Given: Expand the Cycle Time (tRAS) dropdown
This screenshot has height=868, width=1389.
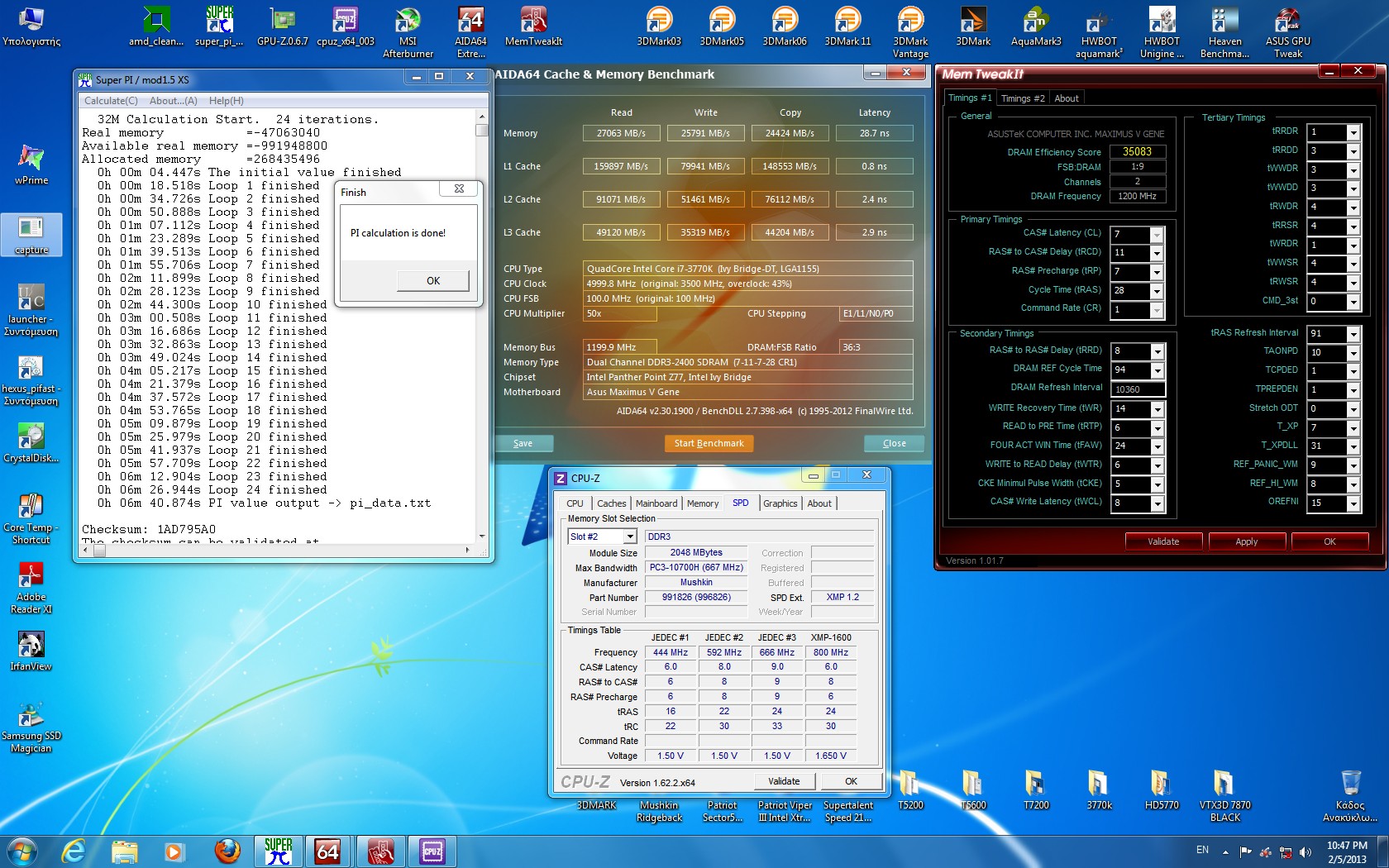Looking at the screenshot, I should (x=1157, y=291).
